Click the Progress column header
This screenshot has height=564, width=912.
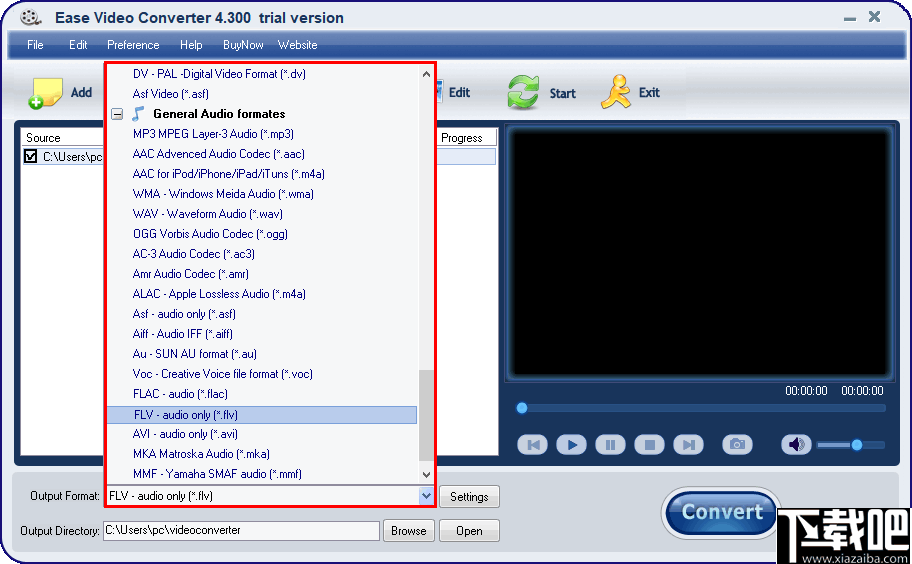point(466,138)
